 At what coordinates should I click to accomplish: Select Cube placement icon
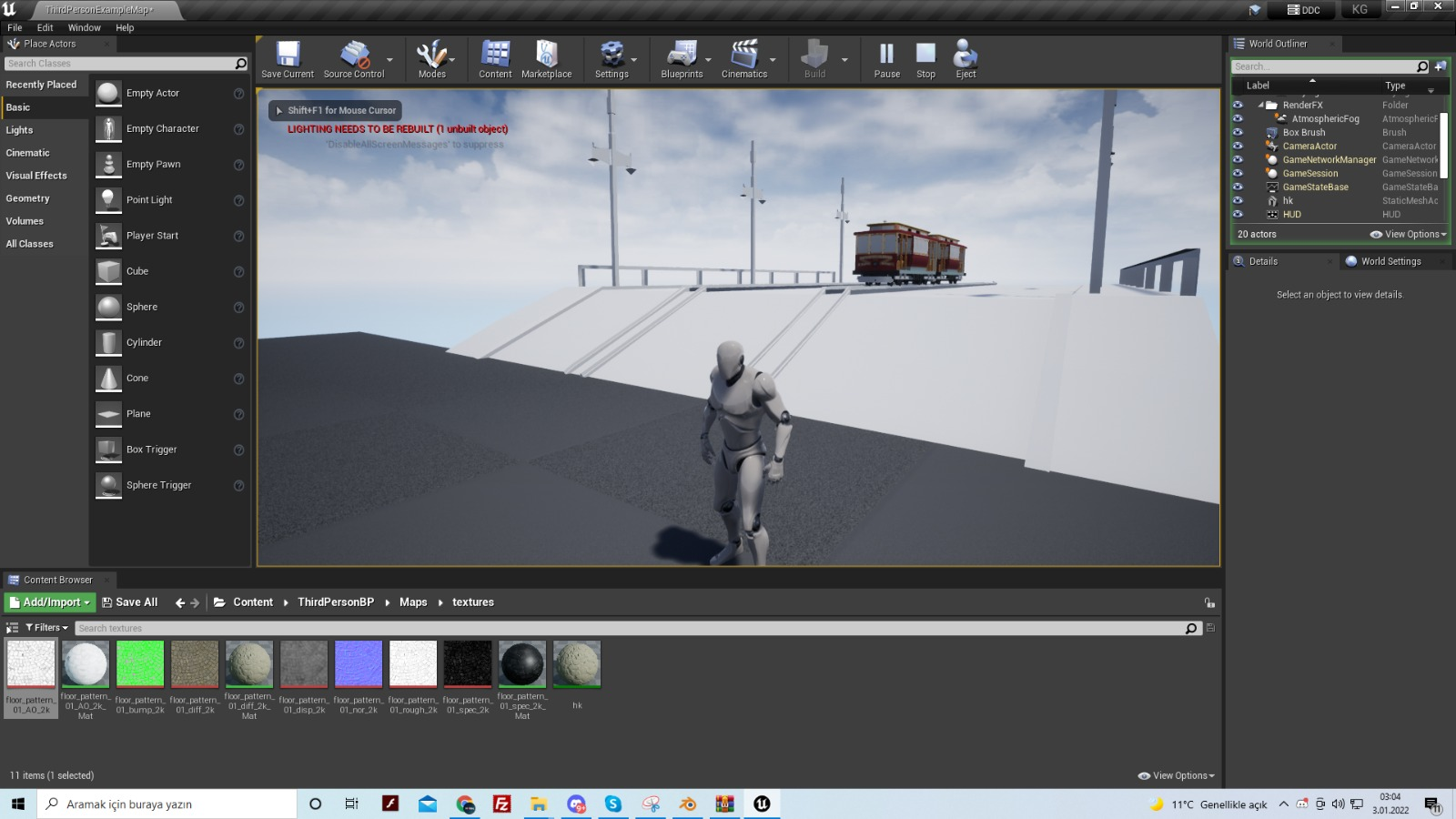pyautogui.click(x=108, y=271)
